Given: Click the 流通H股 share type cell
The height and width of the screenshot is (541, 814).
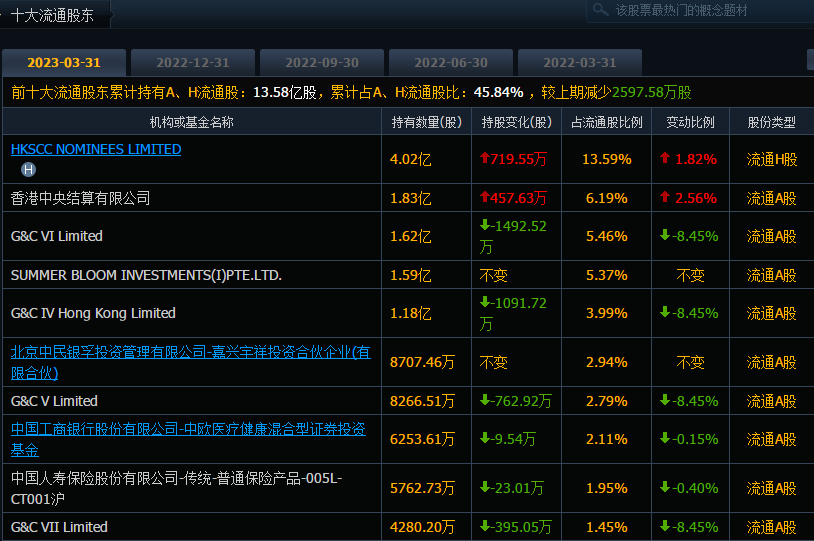Looking at the screenshot, I should (771, 159).
